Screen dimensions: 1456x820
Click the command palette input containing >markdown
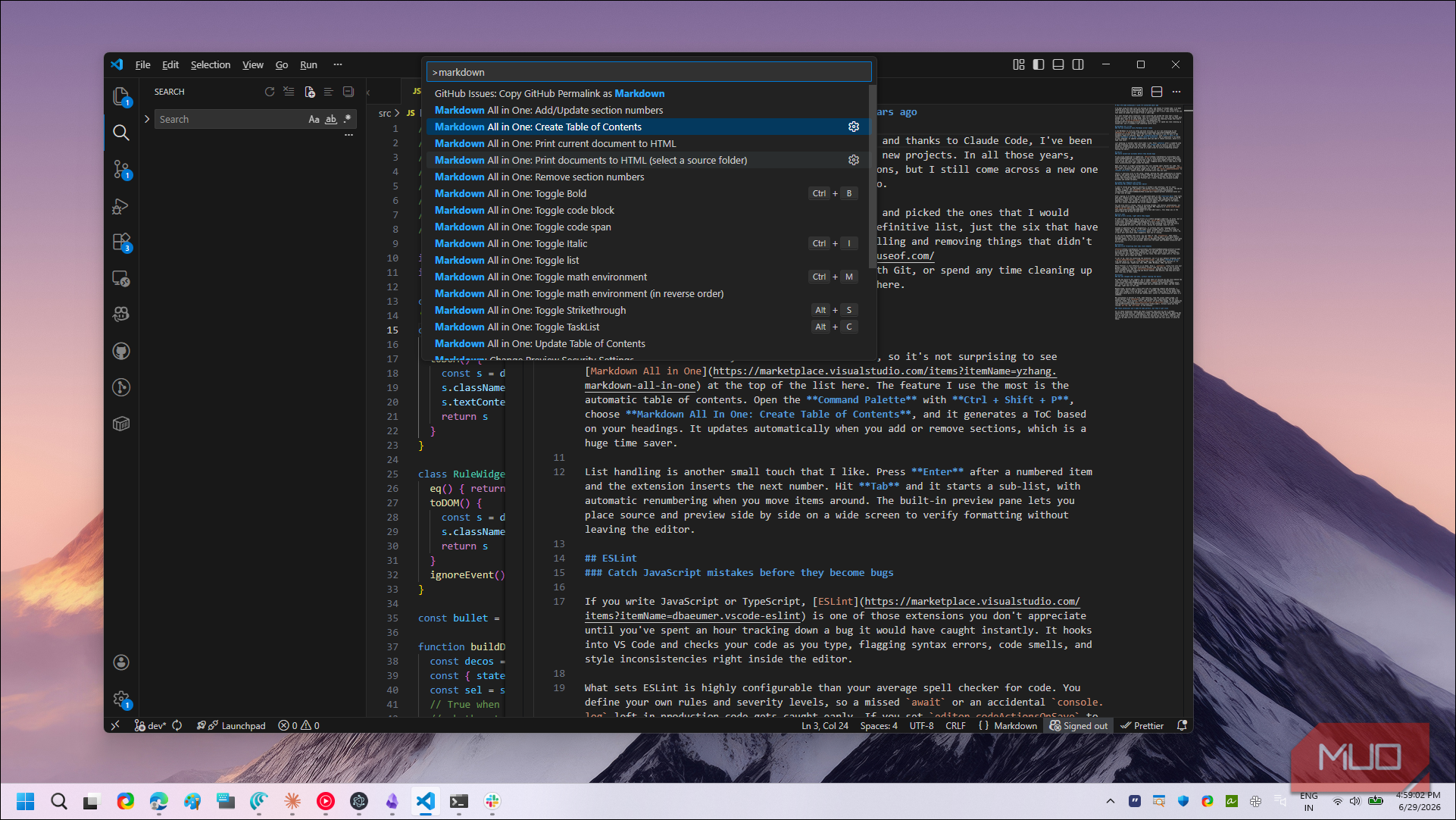click(x=649, y=72)
